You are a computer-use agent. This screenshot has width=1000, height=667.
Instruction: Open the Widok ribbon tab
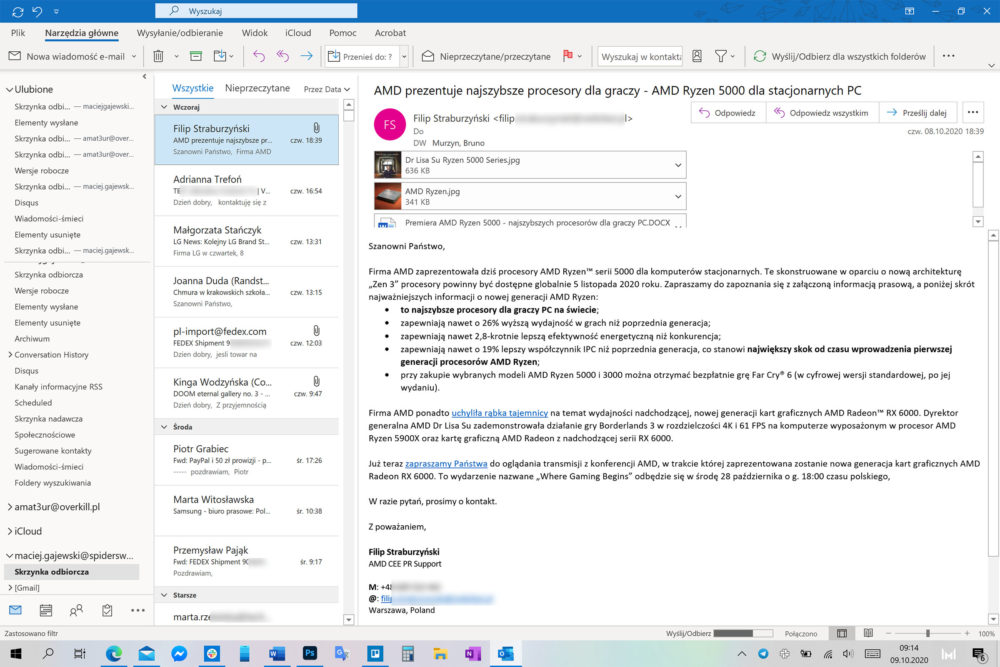tap(254, 33)
